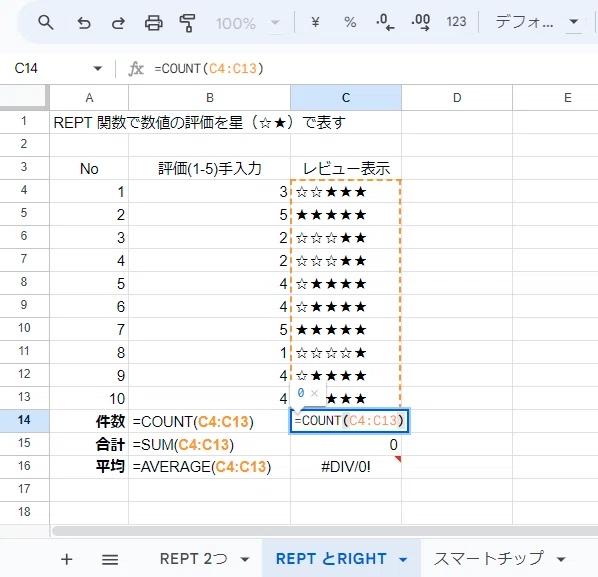Click the No header cell
Screen dimensions: 598x577
[x=89, y=169]
